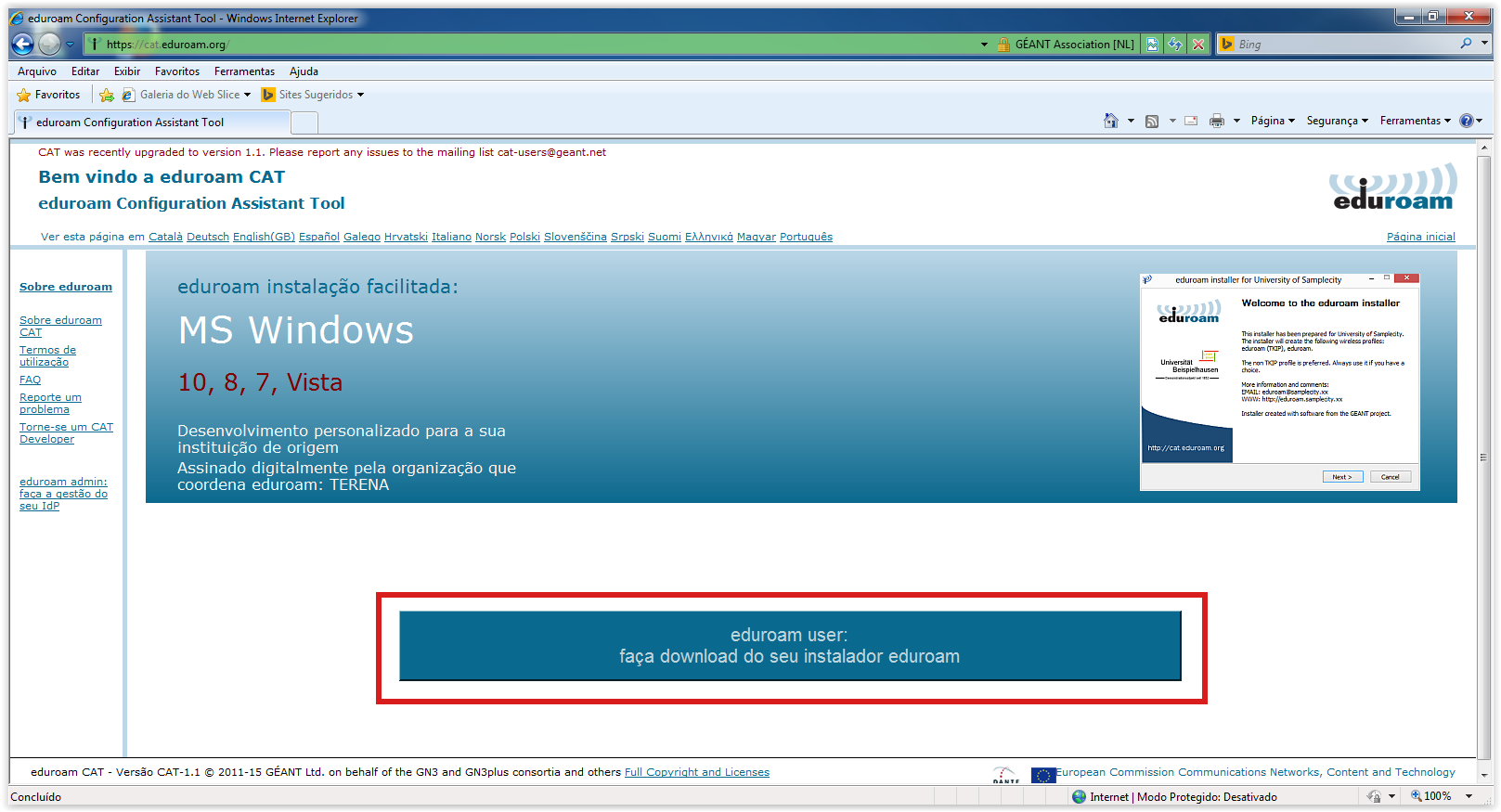Click the red Stop loading icon

click(1198, 44)
